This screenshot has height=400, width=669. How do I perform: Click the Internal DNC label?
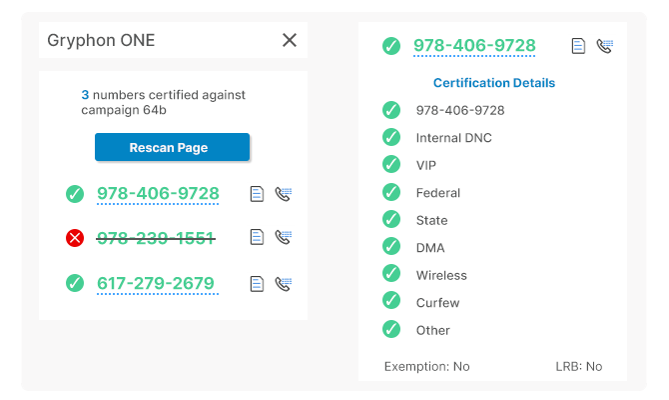454,138
